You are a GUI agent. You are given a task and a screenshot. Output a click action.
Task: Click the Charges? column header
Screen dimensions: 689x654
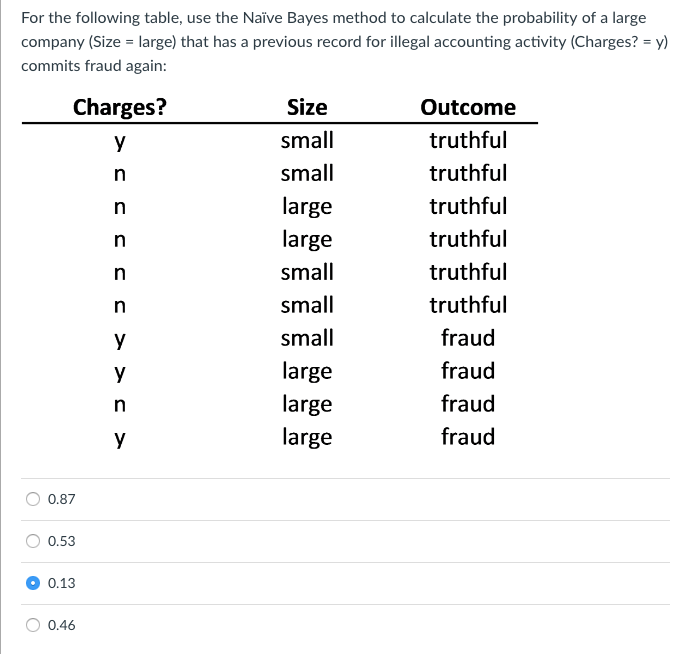pyautogui.click(x=120, y=108)
